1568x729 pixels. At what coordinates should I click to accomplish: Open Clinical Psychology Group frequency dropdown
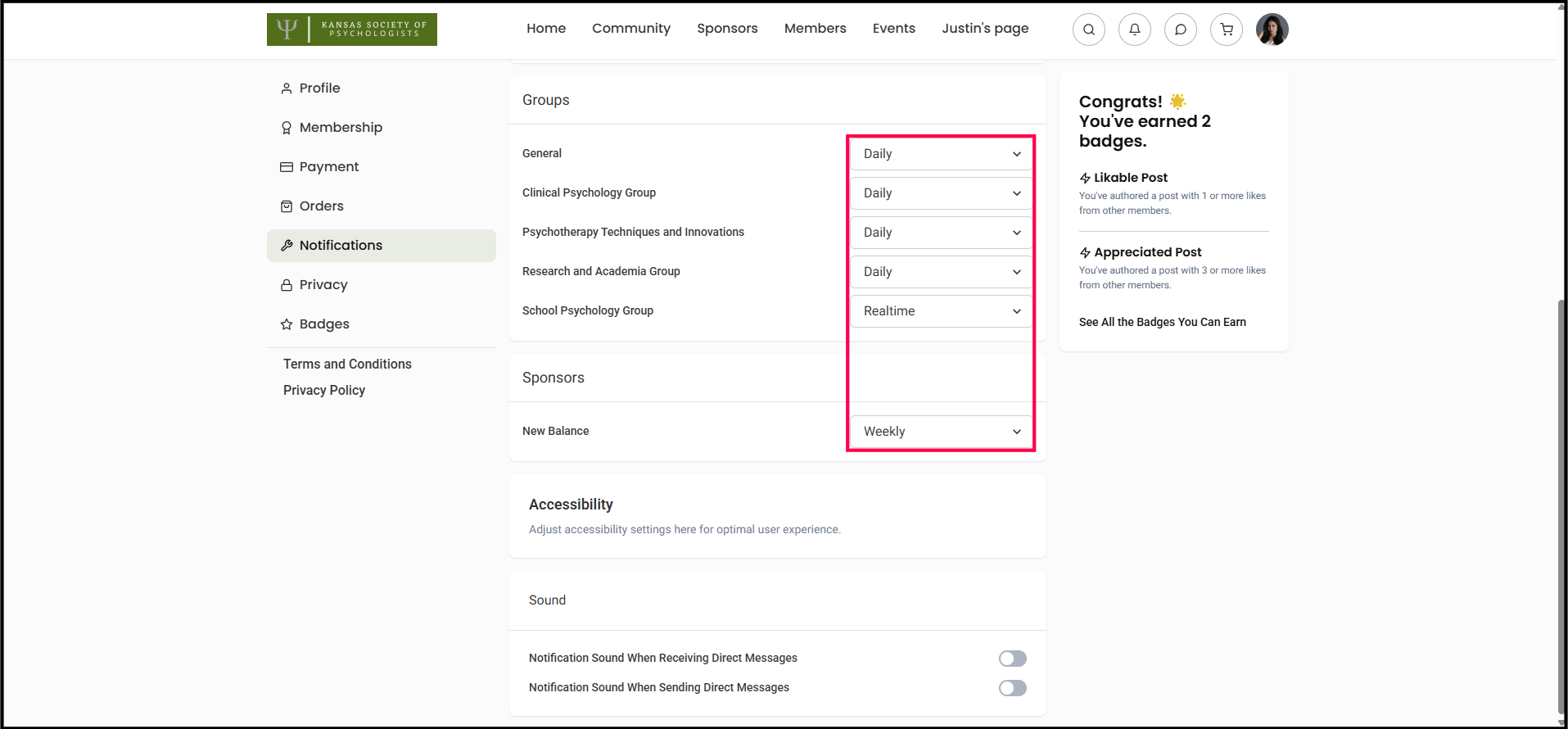pyautogui.click(x=941, y=193)
